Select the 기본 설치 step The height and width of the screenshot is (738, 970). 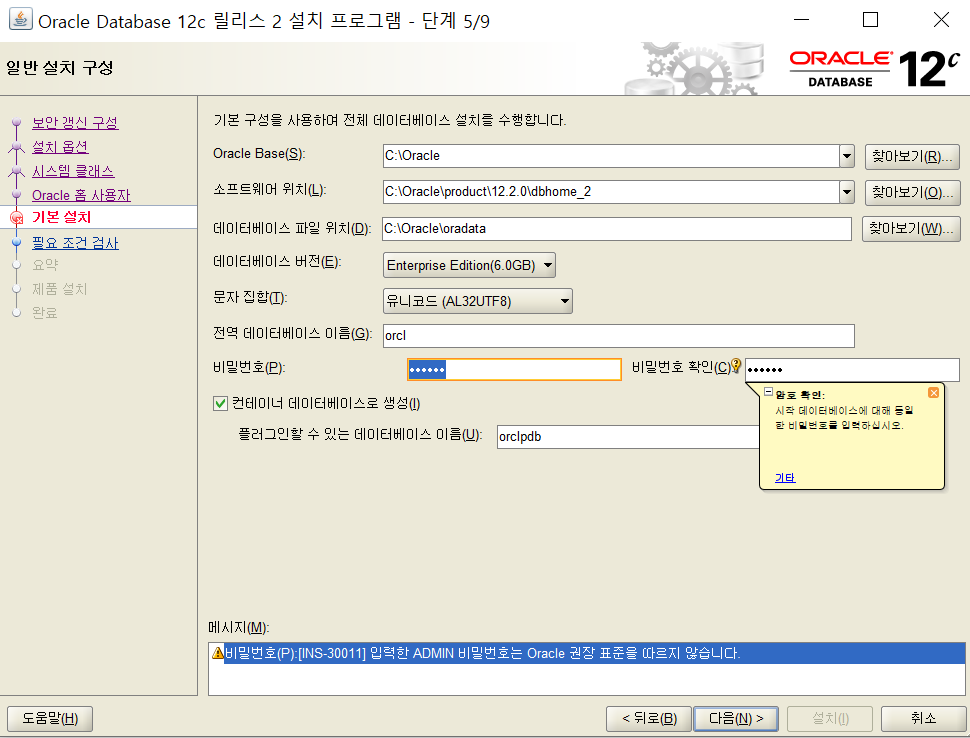tap(61, 217)
